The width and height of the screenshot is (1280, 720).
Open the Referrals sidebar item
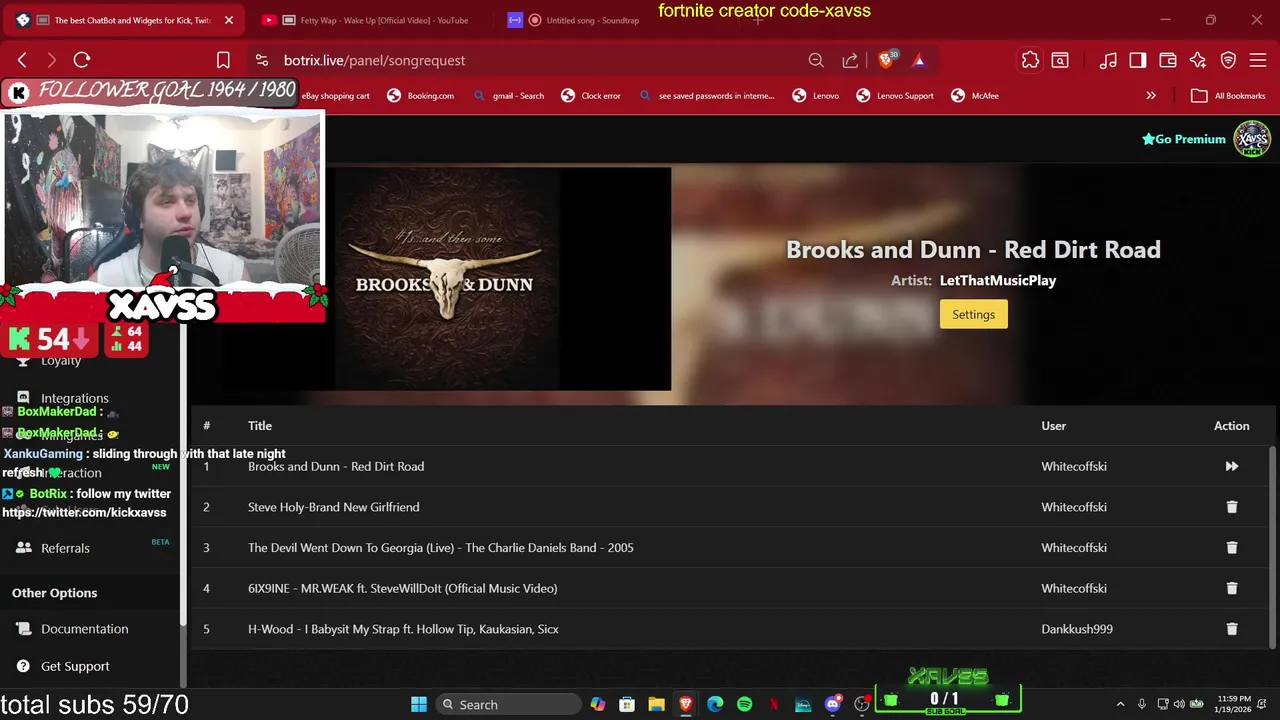[65, 548]
